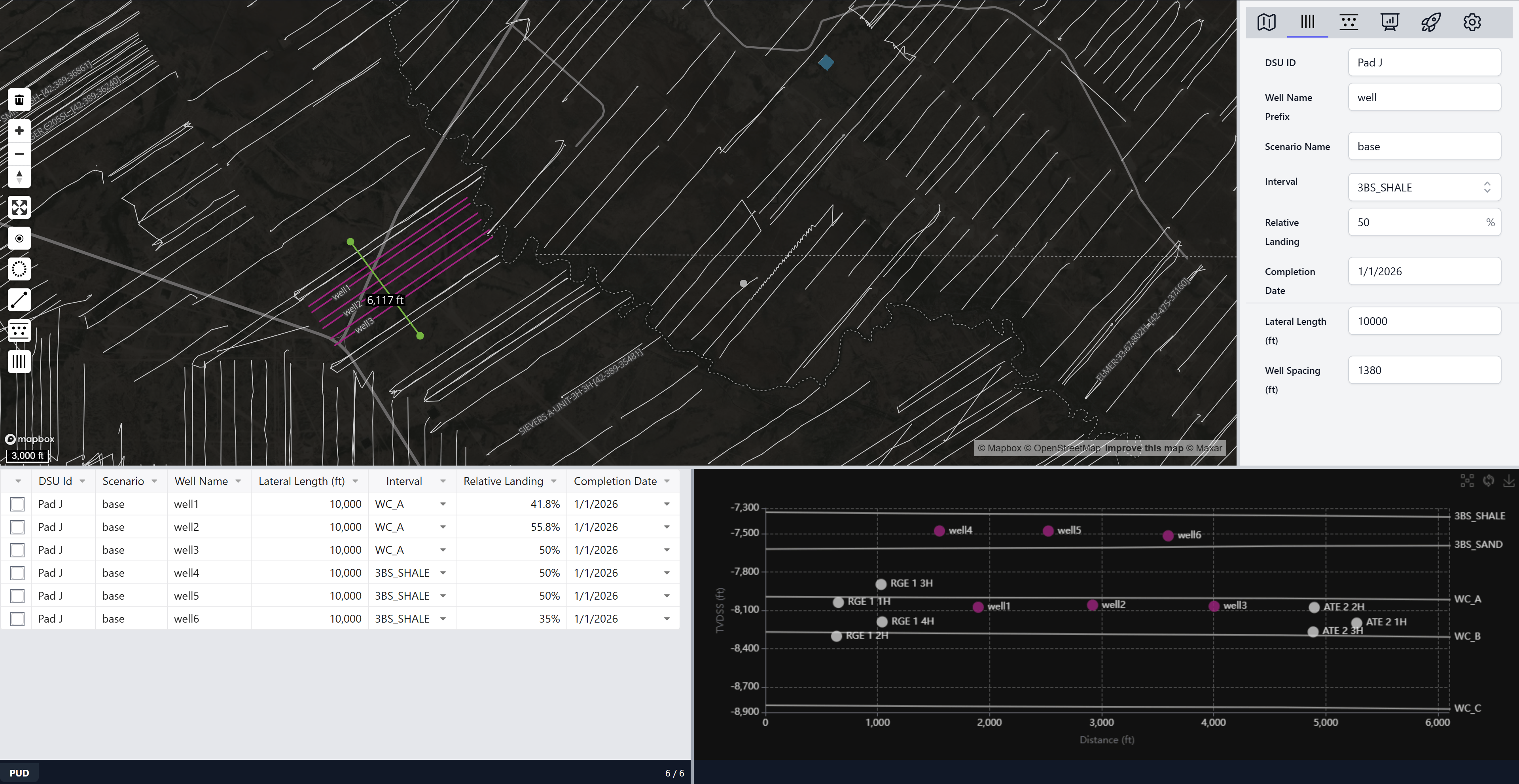Screen dimensions: 1519x784
Task: Click the fullscreen map icon
Action: 19,208
